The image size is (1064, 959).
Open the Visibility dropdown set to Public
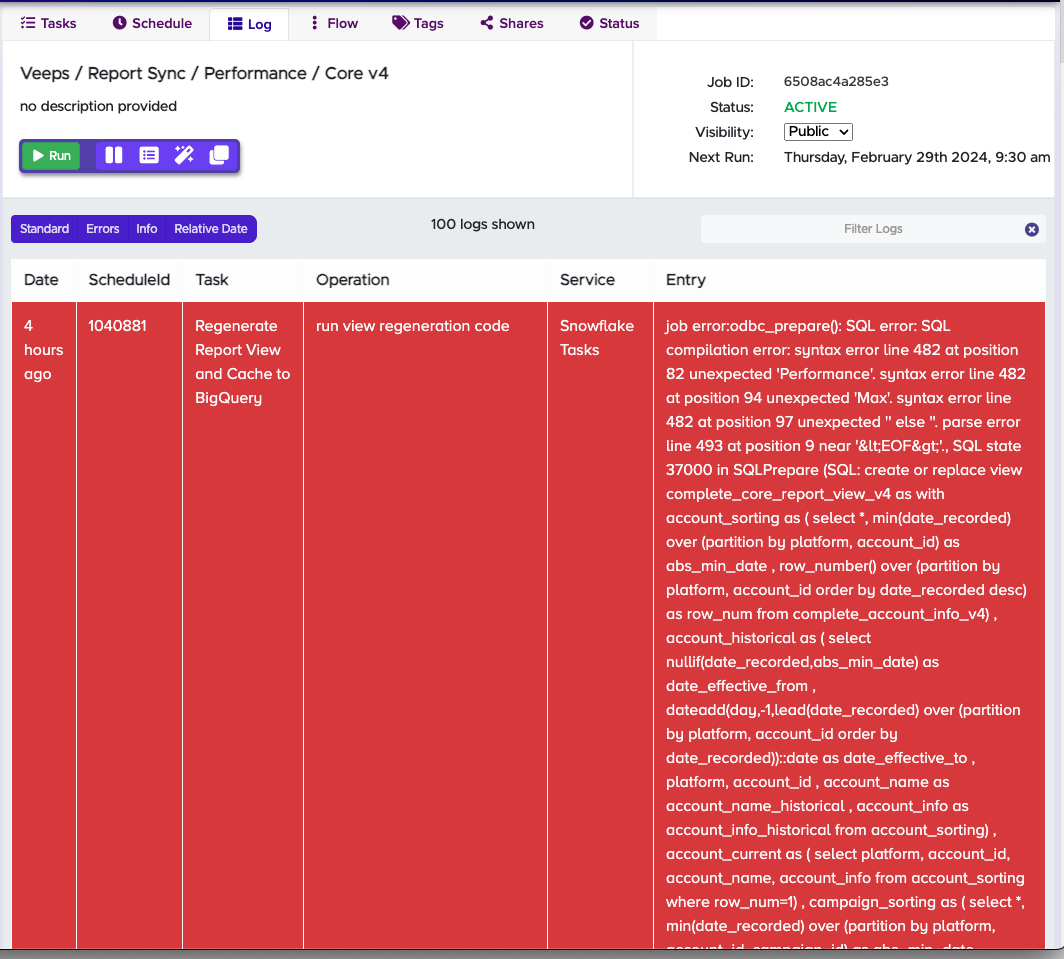point(818,132)
